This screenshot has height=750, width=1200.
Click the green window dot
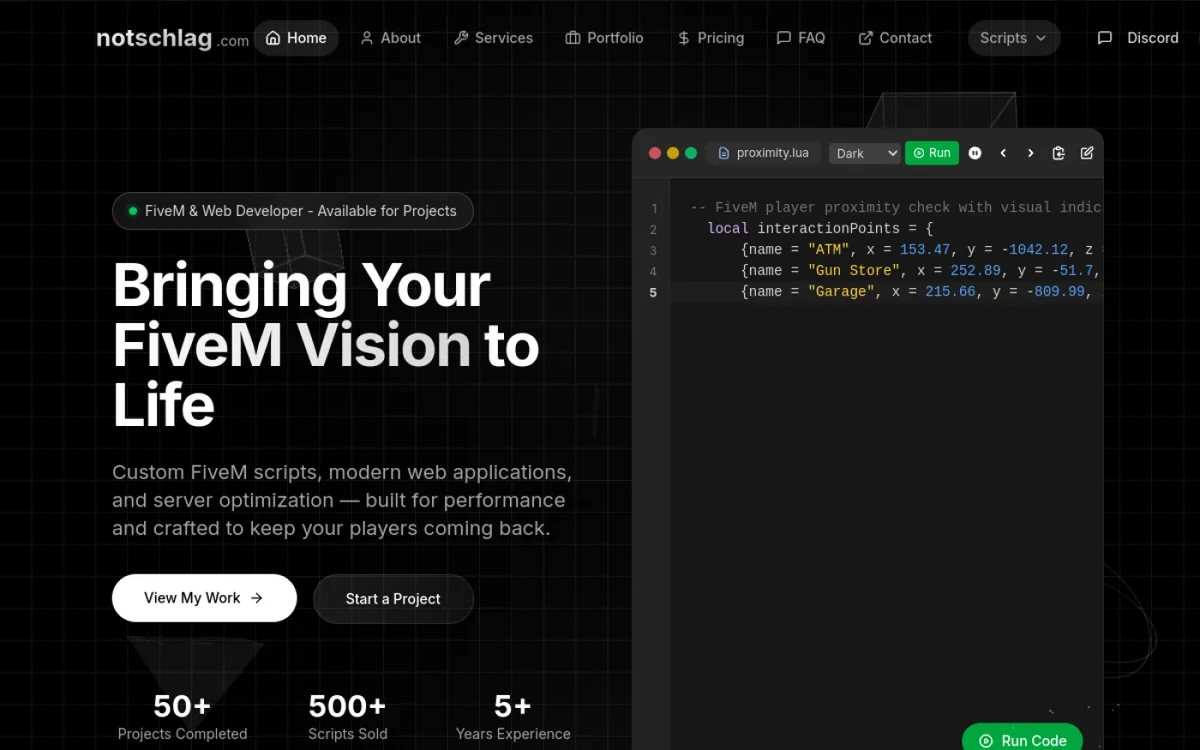click(691, 153)
